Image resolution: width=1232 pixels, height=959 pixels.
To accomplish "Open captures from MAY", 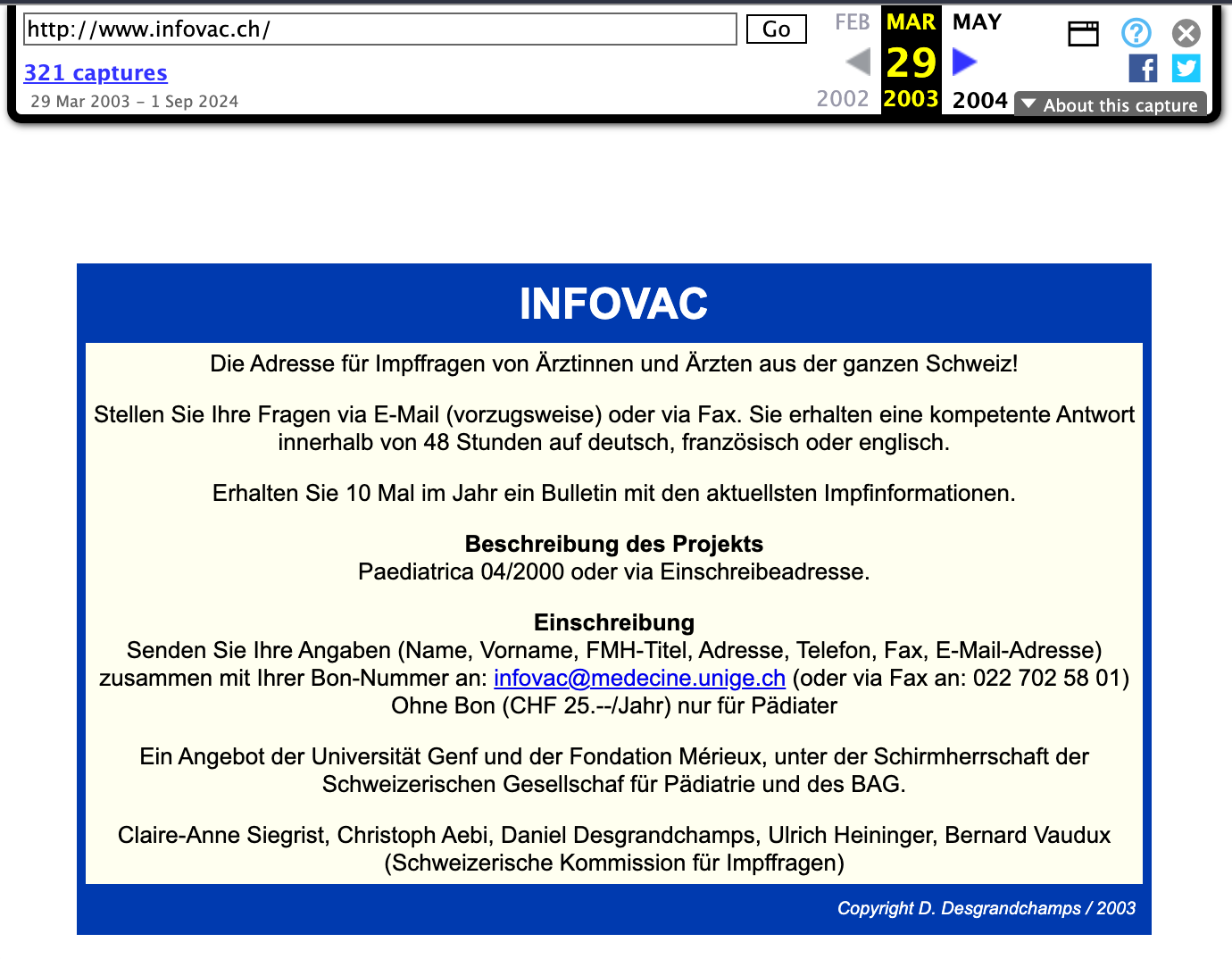I will pyautogui.click(x=977, y=22).
